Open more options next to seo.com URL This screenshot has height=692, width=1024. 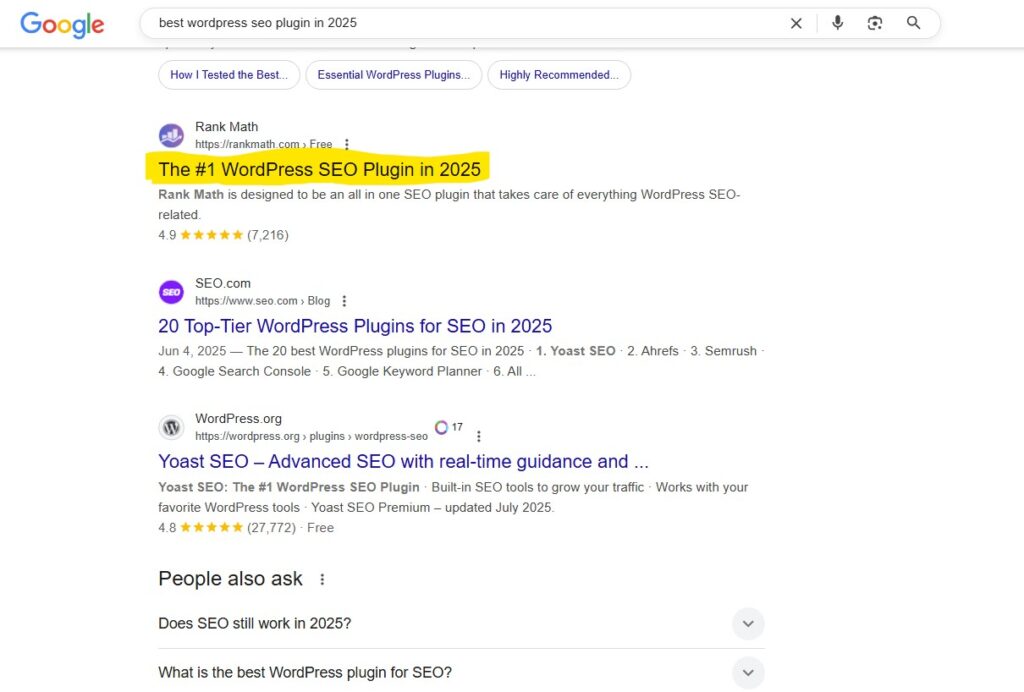[x=344, y=301]
